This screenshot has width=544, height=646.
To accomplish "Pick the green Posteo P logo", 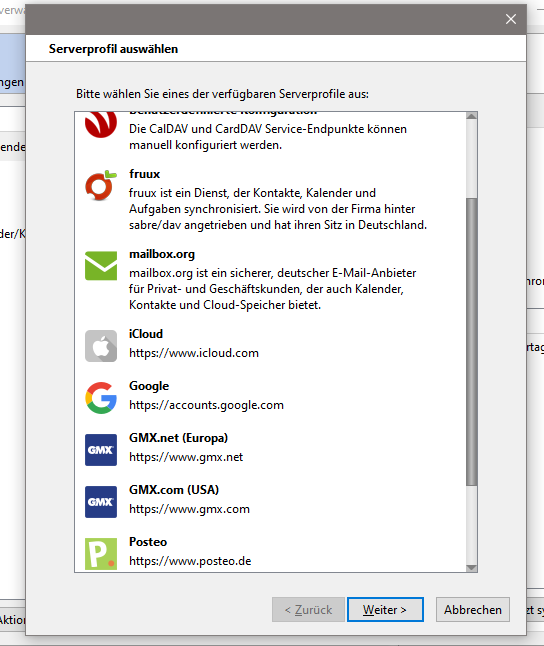I will (x=101, y=554).
